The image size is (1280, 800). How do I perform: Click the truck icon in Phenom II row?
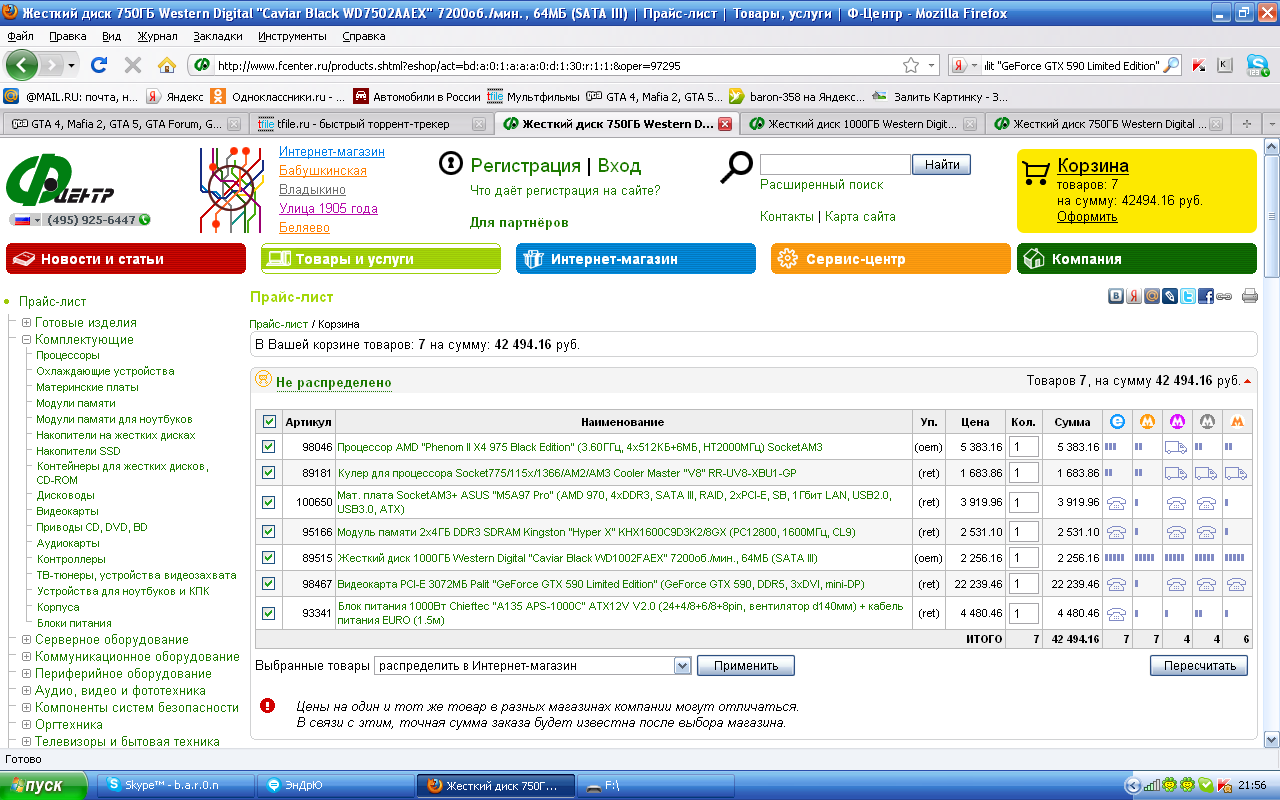point(1177,447)
